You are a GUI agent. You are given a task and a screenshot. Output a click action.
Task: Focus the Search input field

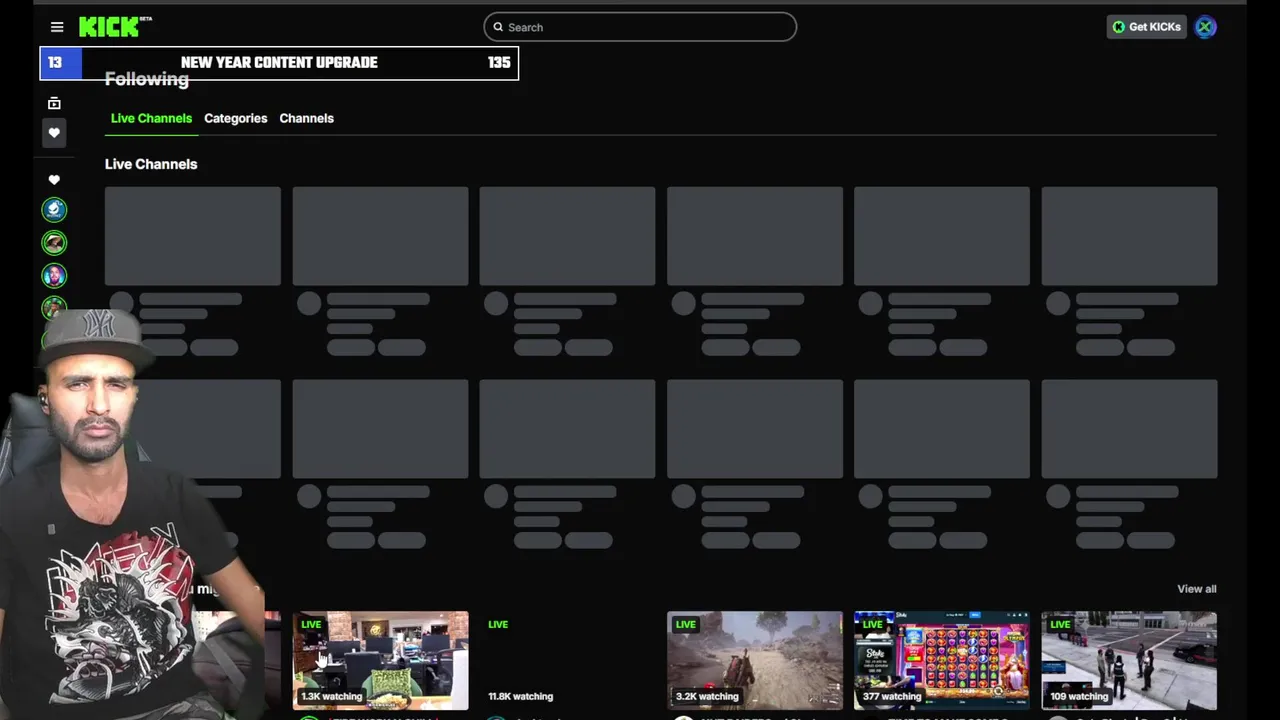tap(640, 27)
